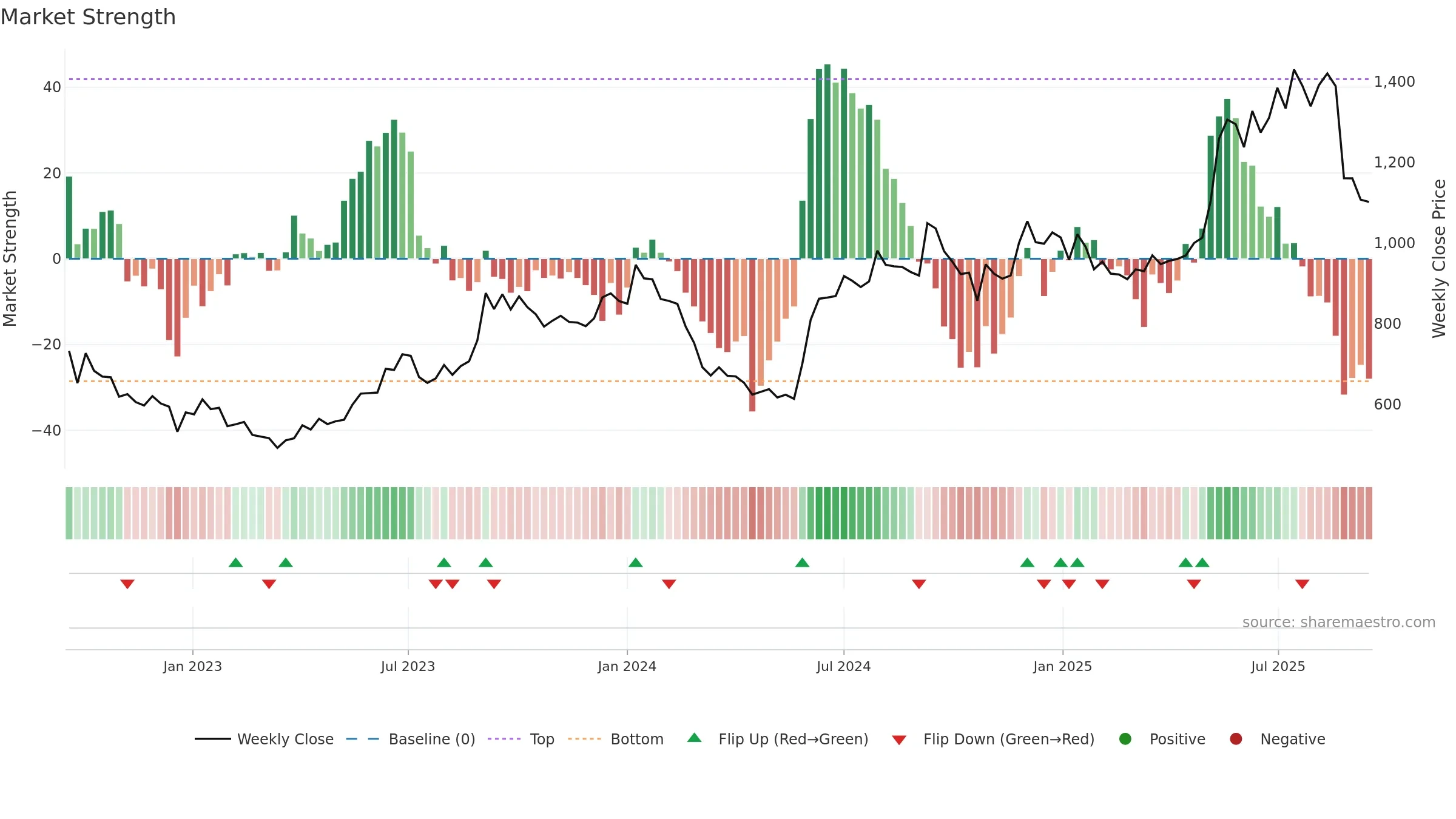Click the 1,200 price axis tick

pos(1394,163)
